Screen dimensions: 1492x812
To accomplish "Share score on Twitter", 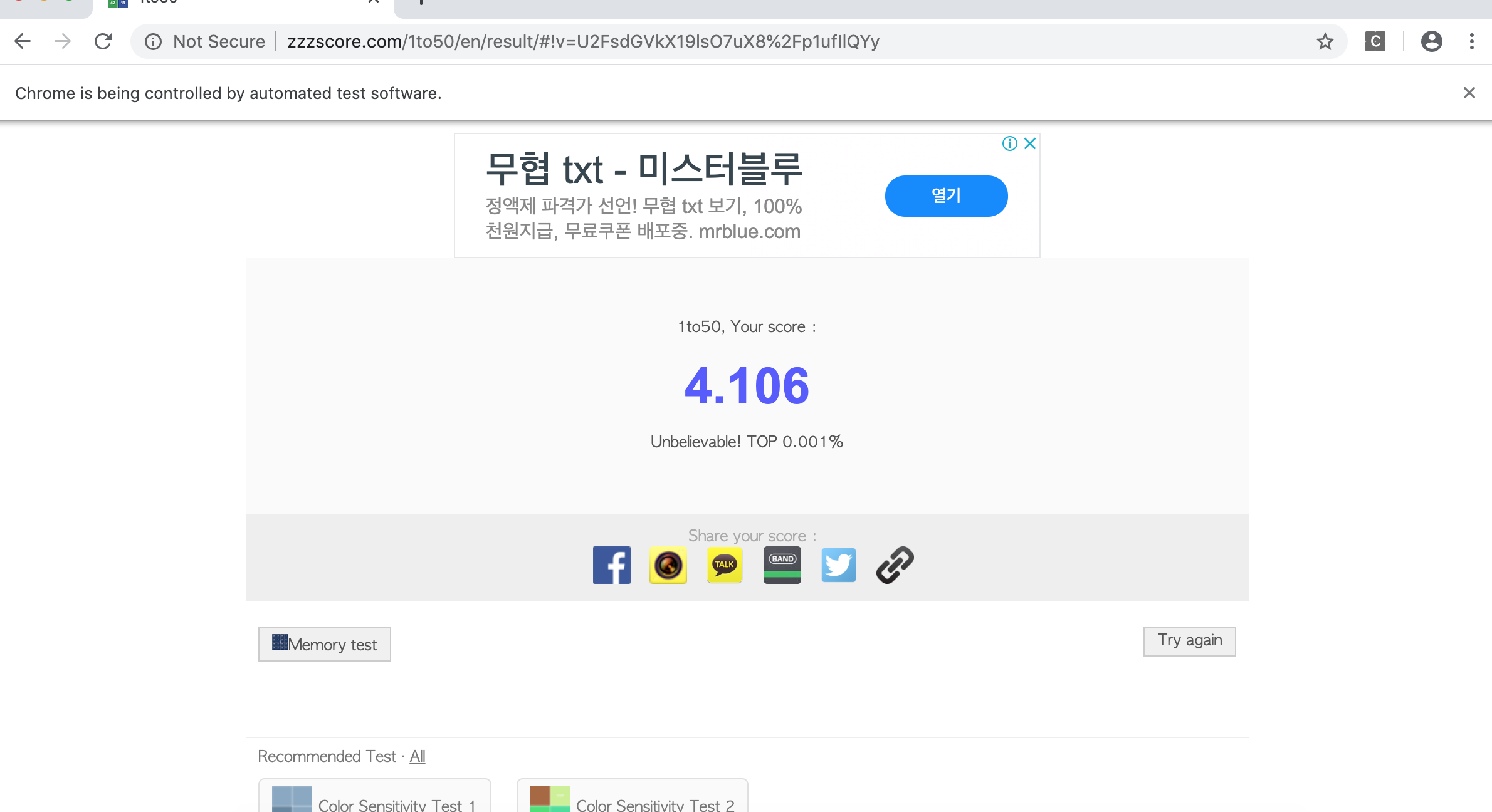I will pos(838,565).
